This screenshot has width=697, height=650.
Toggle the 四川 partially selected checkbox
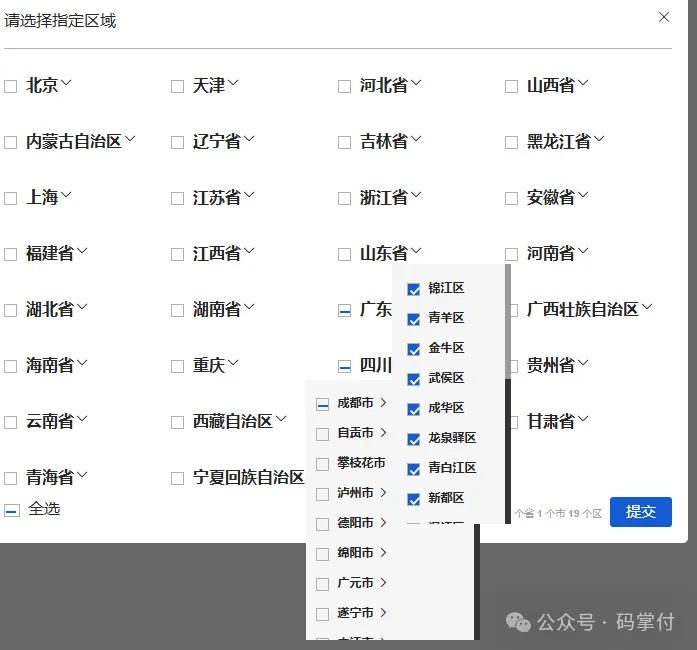pos(344,366)
